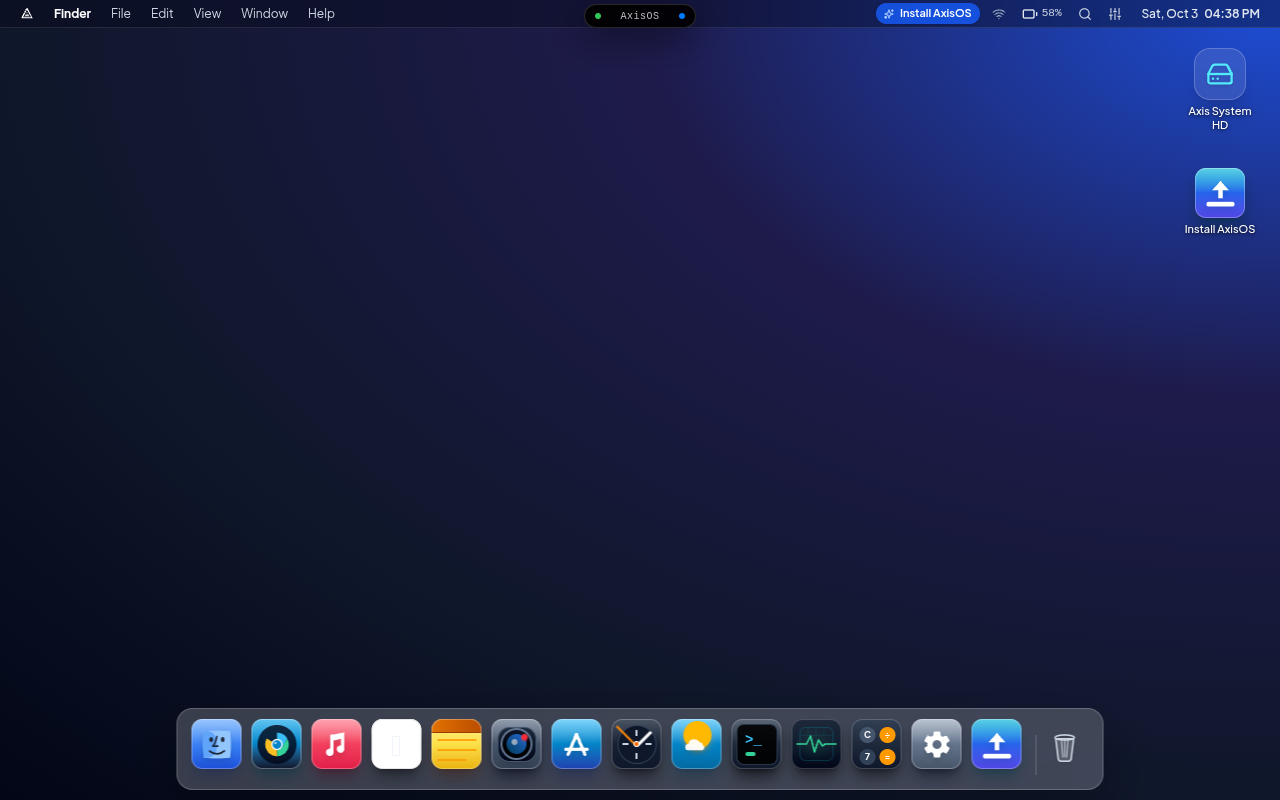Open the Music app in the Dock
This screenshot has width=1280, height=800.
pyautogui.click(x=336, y=744)
